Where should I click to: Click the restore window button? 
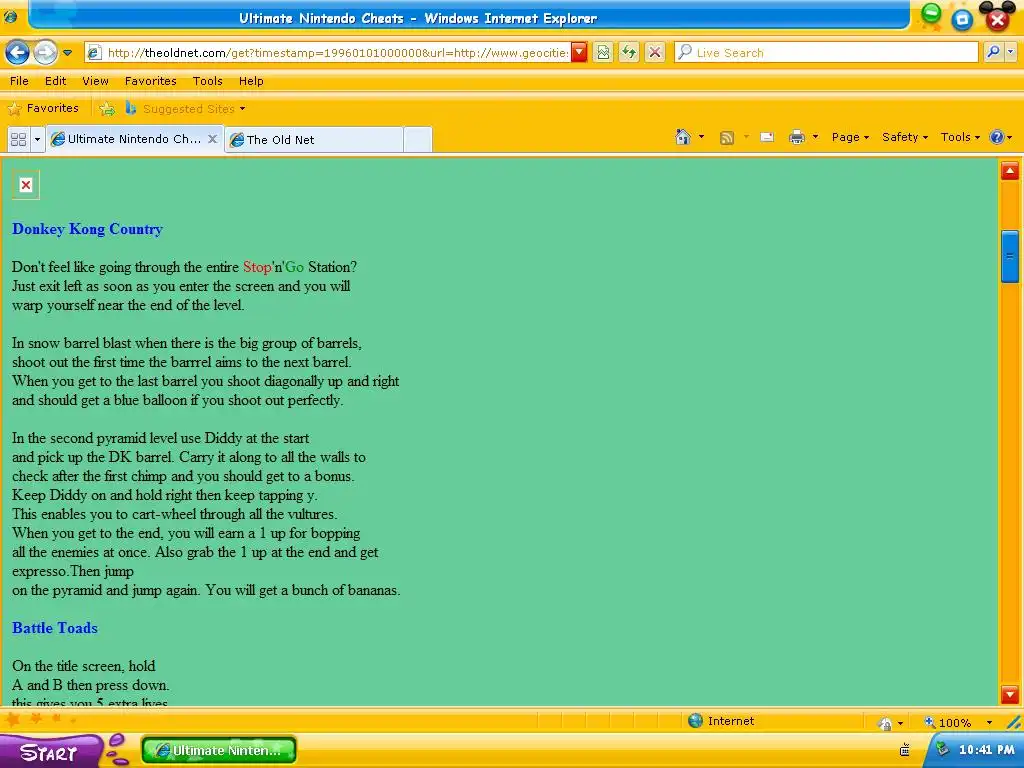click(962, 20)
